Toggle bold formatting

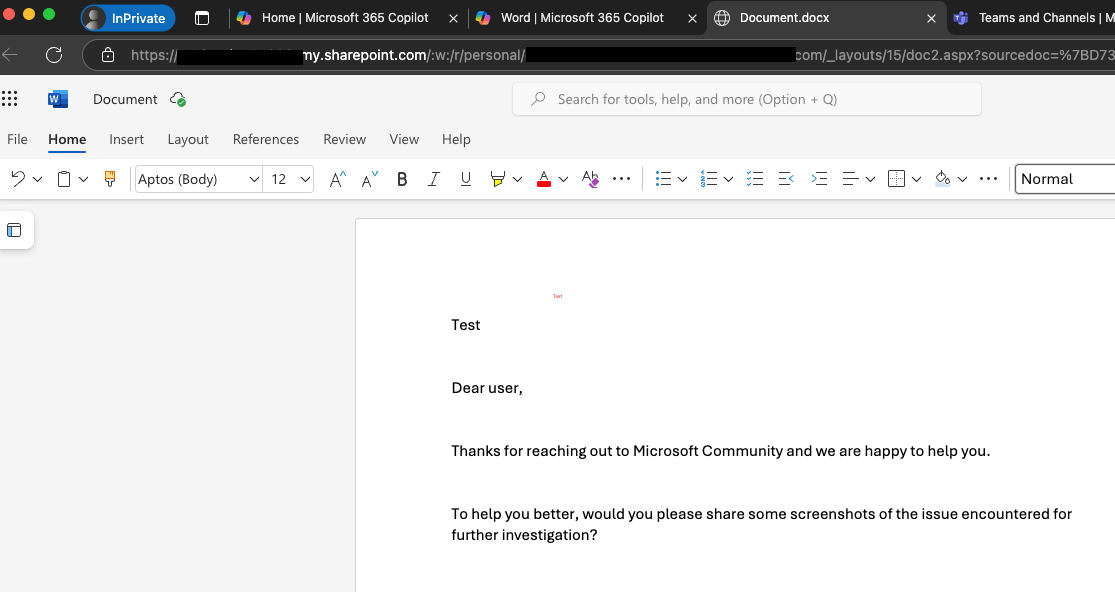401,179
